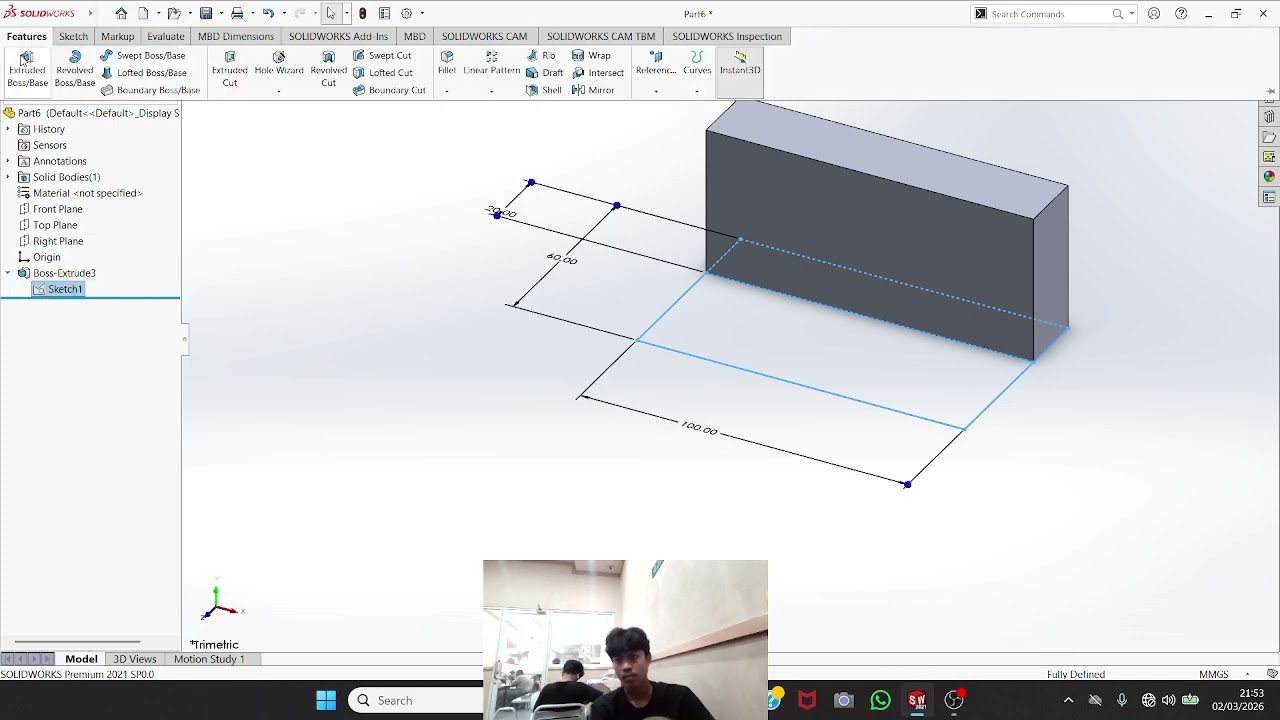Viewport: 1280px width, 720px height.
Task: Select the Linear Pattern tool
Action: (491, 63)
